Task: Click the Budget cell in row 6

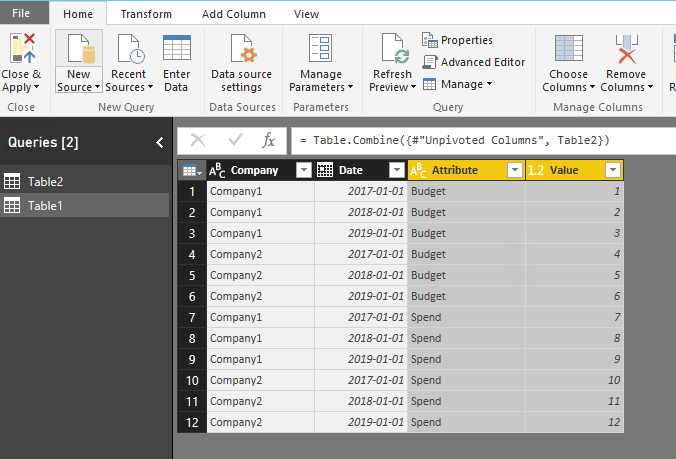Action: (x=466, y=297)
